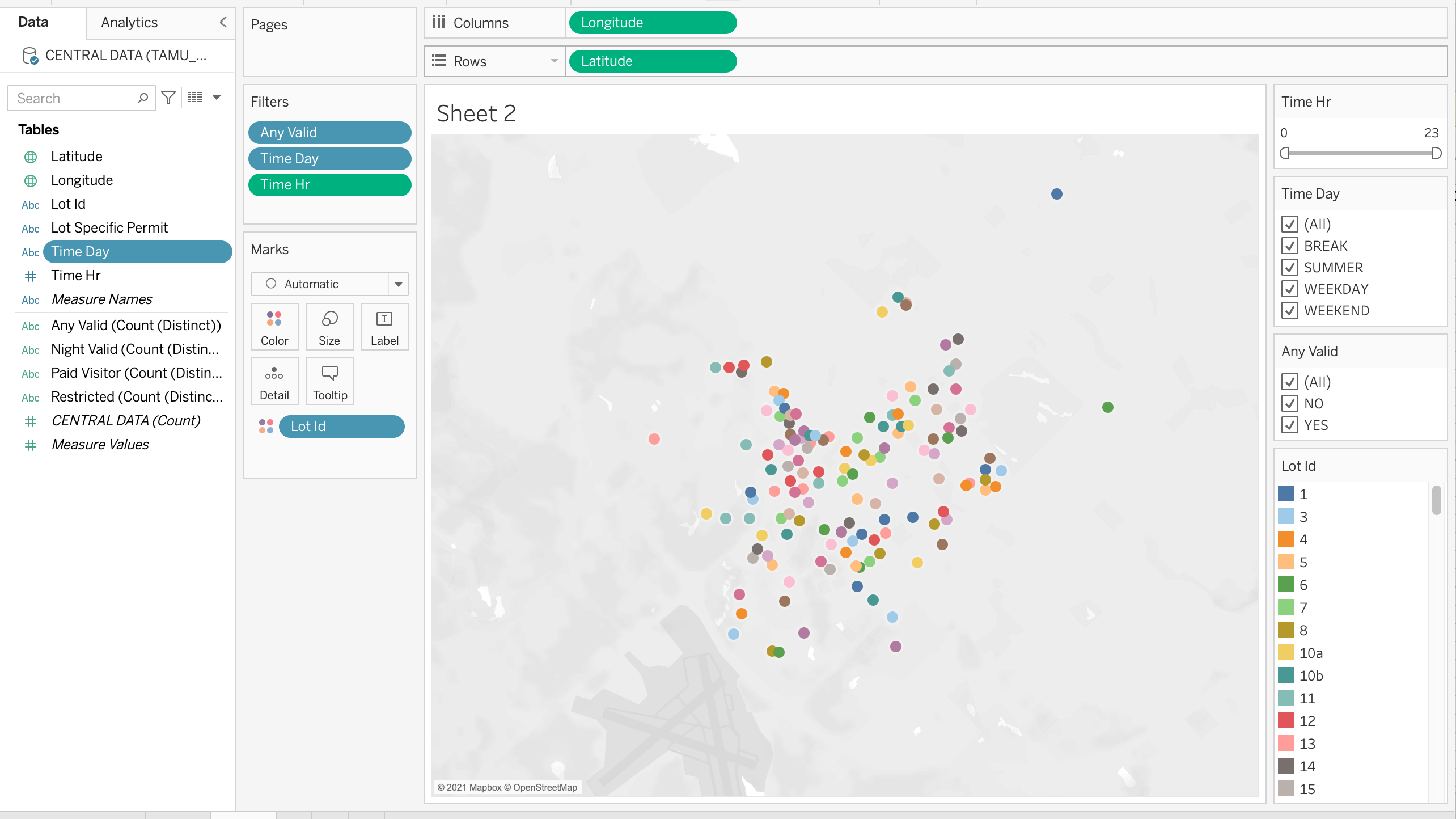The height and width of the screenshot is (819, 1456).
Task: Click the Tooltip marks card icon
Action: click(x=329, y=381)
